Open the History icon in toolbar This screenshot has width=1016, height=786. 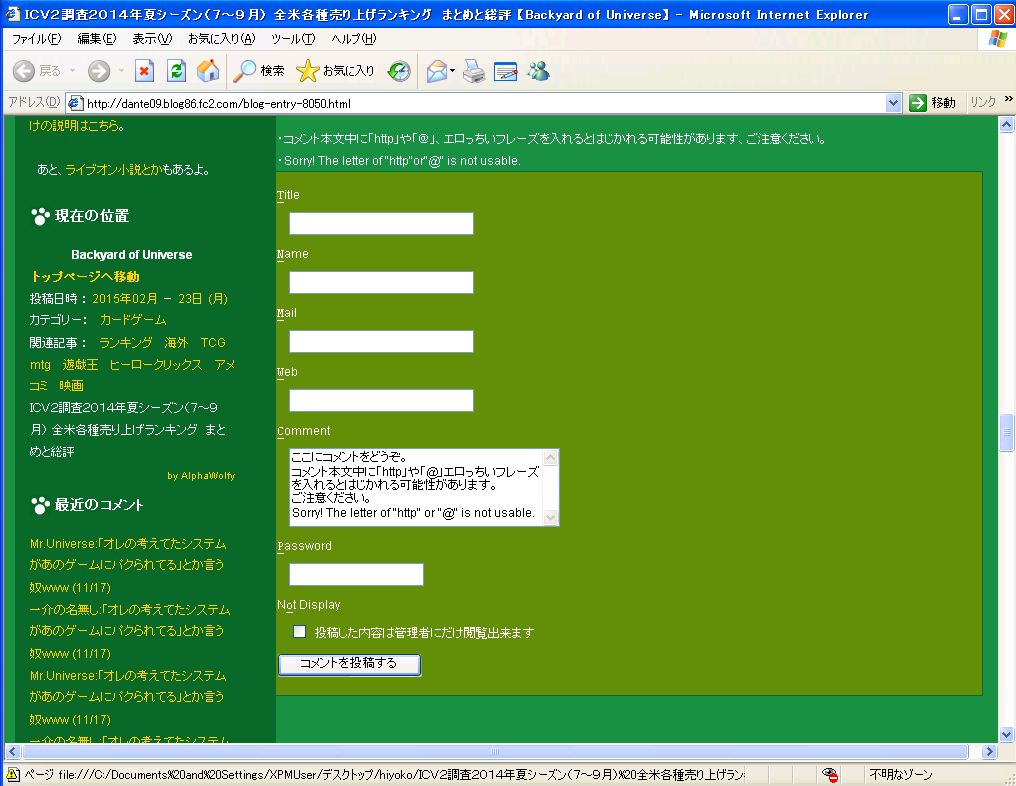[399, 71]
